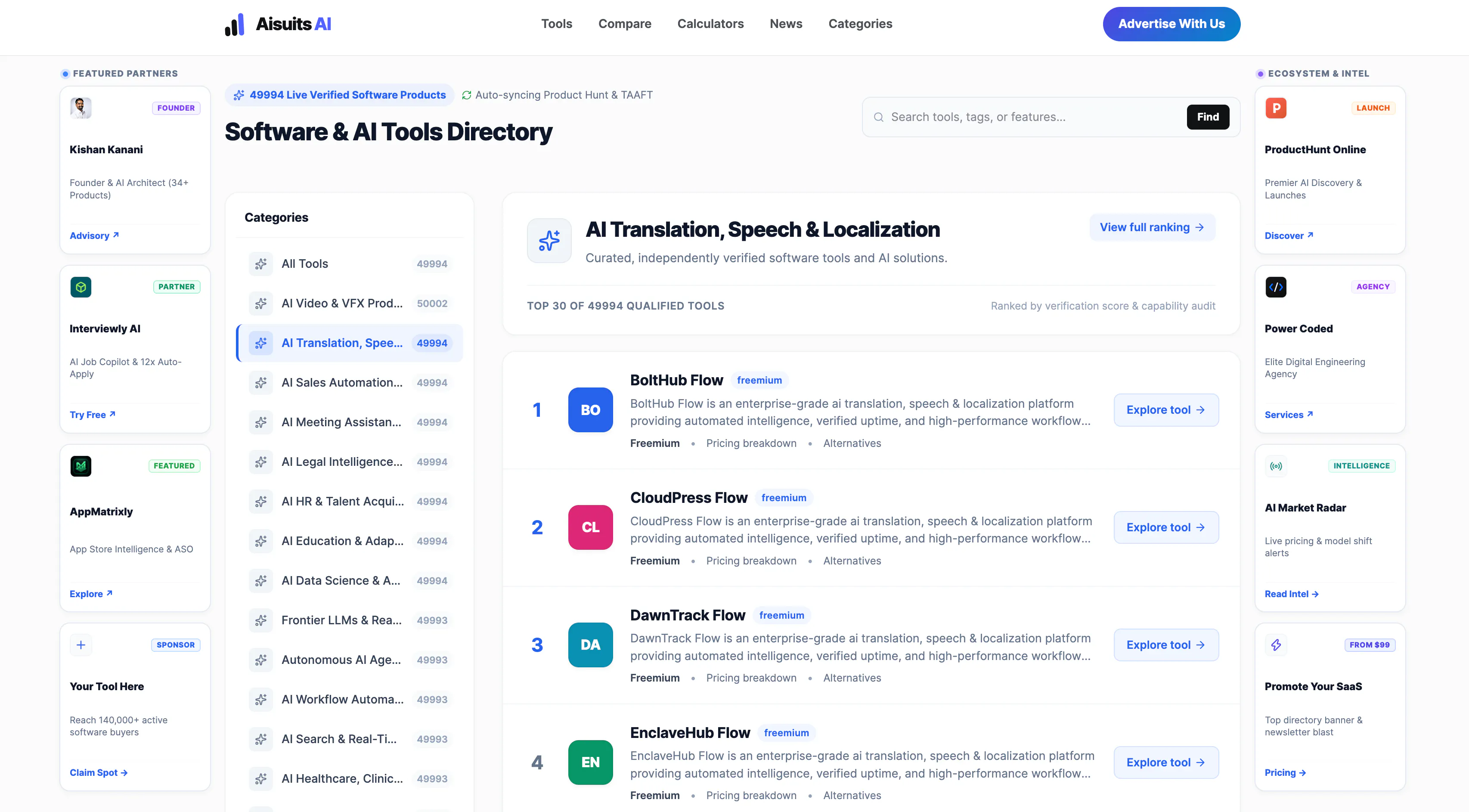The image size is (1469, 812).
Task: Go to News in the navigation bar
Action: 786,24
